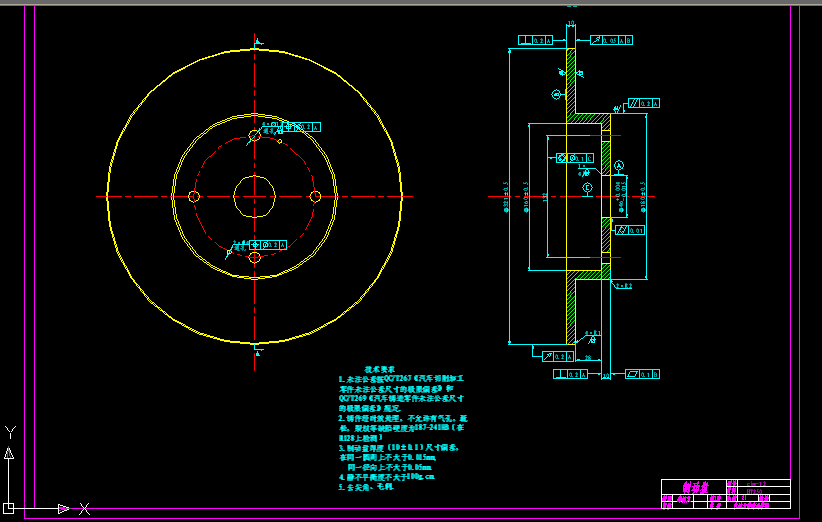Select the dimension 28 text

coord(588,358)
